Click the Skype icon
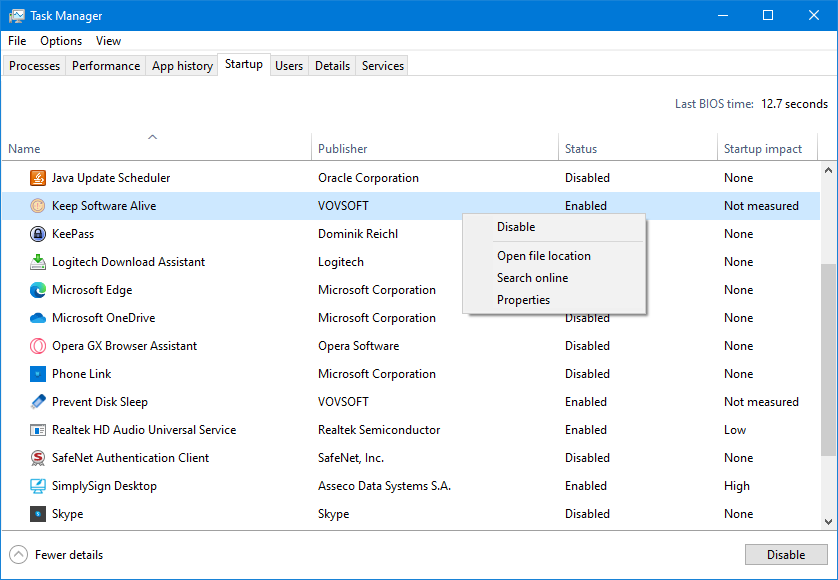Viewport: 838px width, 580px height. pos(37,514)
